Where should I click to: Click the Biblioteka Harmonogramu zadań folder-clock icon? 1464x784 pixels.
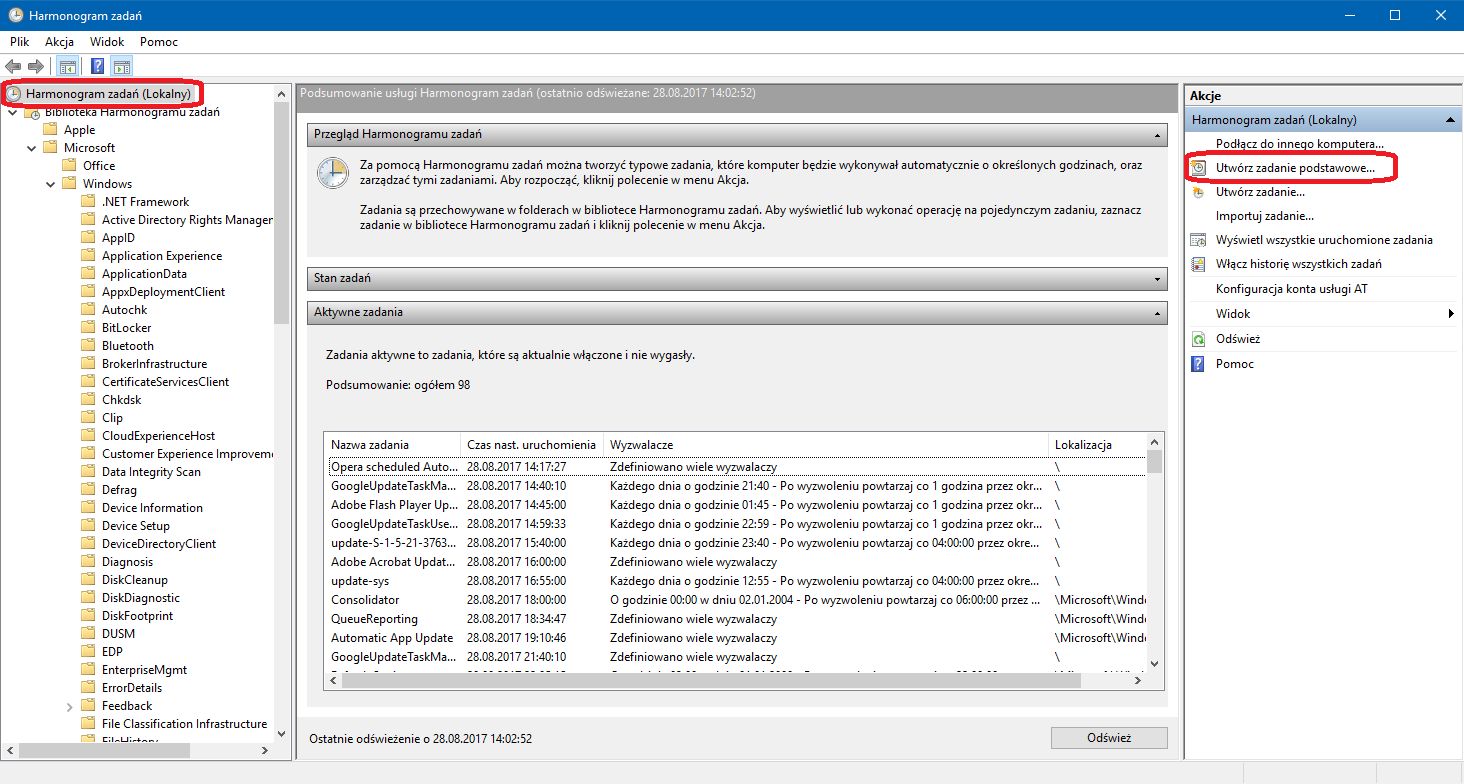pyautogui.click(x=33, y=112)
